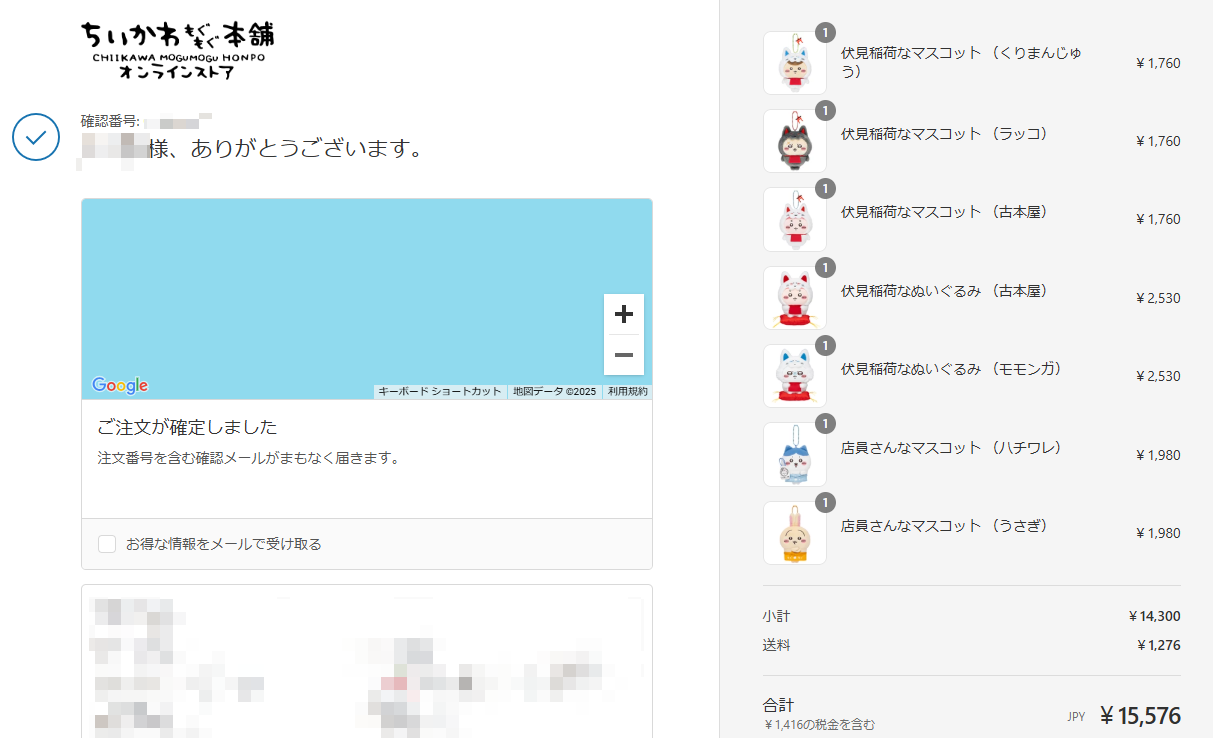Screen dimensions: 1213x738
Task: Zoom in the map with the plus button
Action: (624, 314)
